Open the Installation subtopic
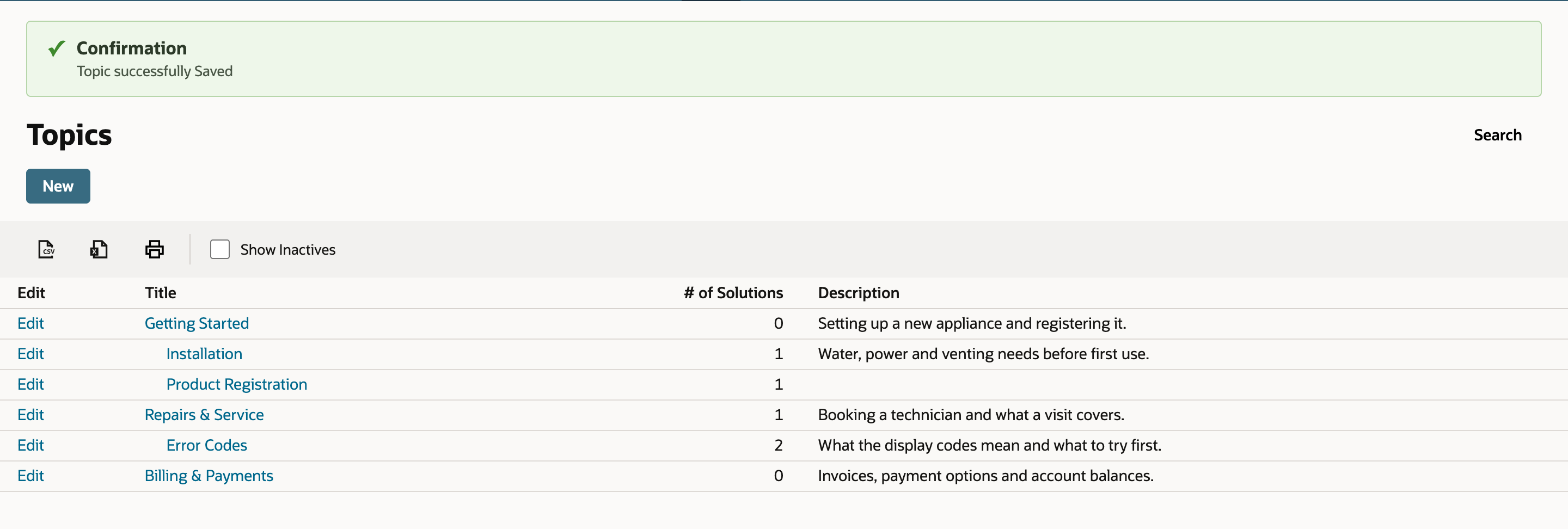Image resolution: width=1568 pixels, height=529 pixels. tap(205, 354)
